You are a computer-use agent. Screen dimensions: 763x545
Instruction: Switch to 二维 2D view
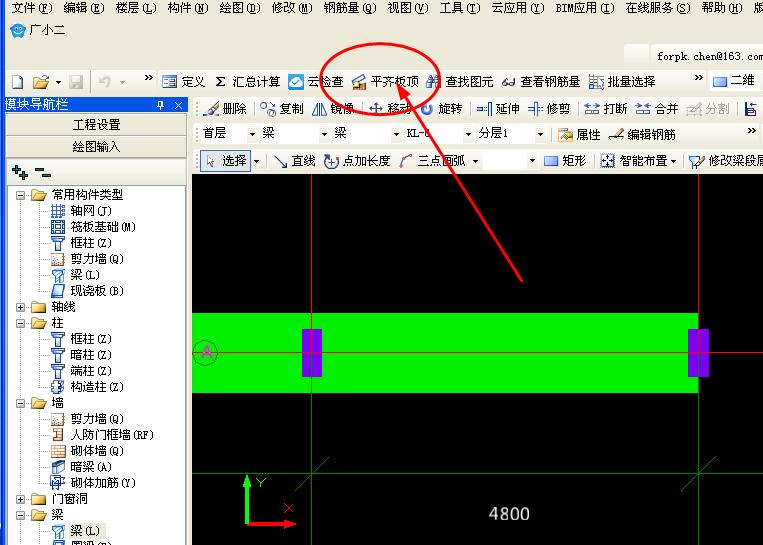tap(734, 81)
